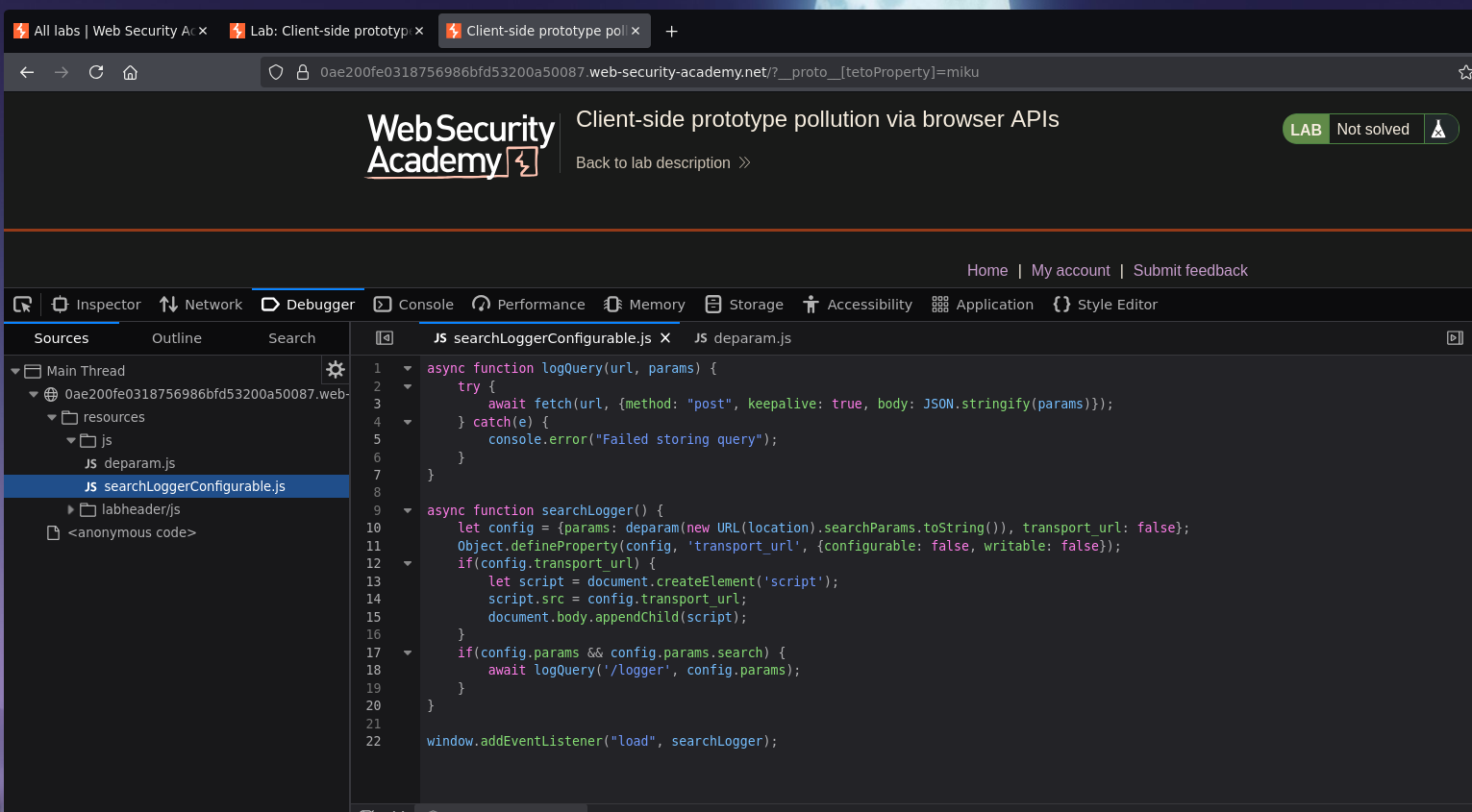This screenshot has width=1472, height=812.
Task: Fold the searchLogger function at line 9
Action: coord(408,510)
